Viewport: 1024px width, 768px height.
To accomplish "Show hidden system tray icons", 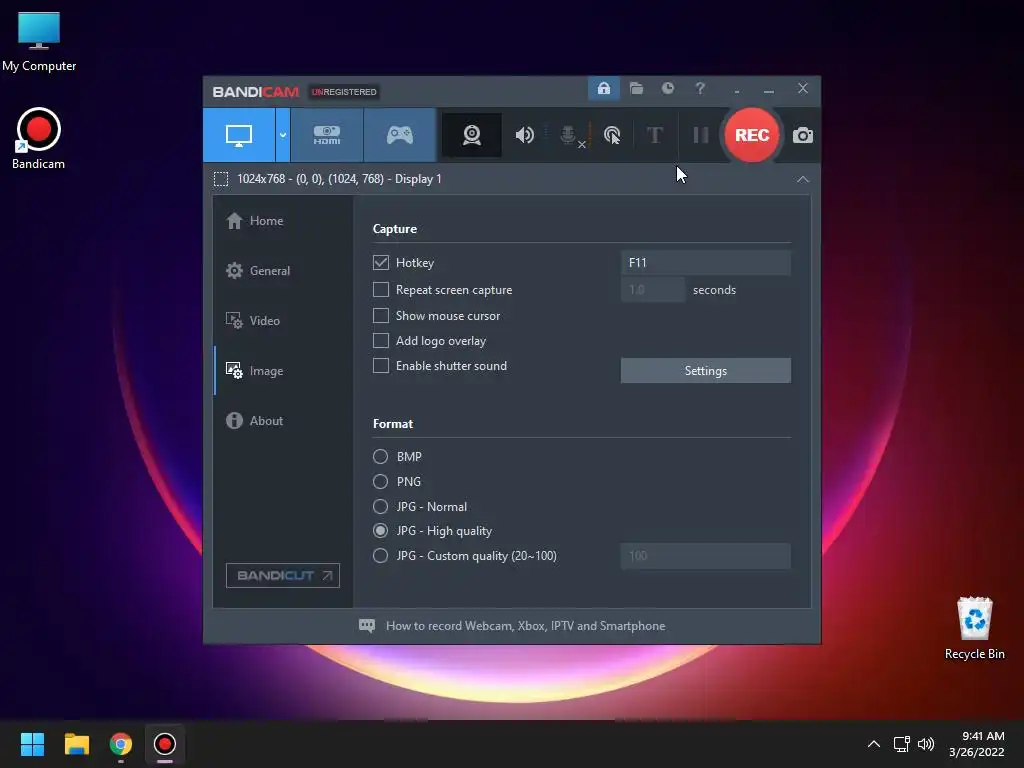I will coord(873,744).
